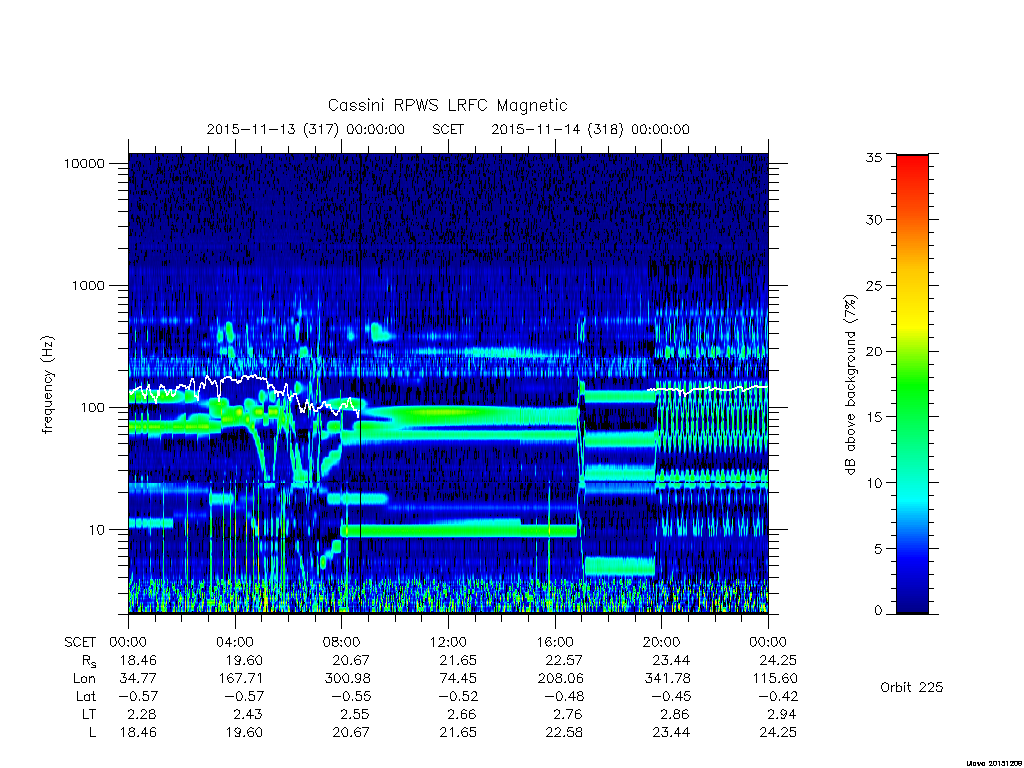Click the 1000 frequency tick label
This screenshot has height=768, width=1024.
88,285
